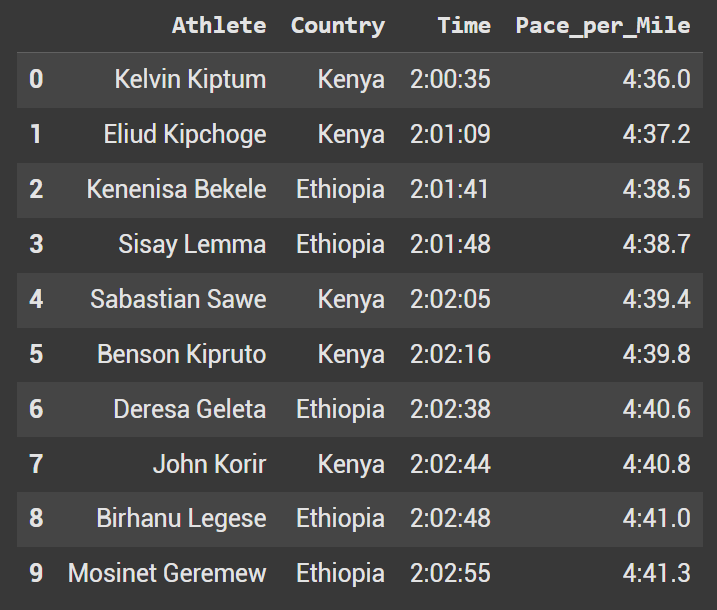Select the Kelvin Kiptum athlete cell
Viewport: 717px width, 610px height.
pos(190,79)
